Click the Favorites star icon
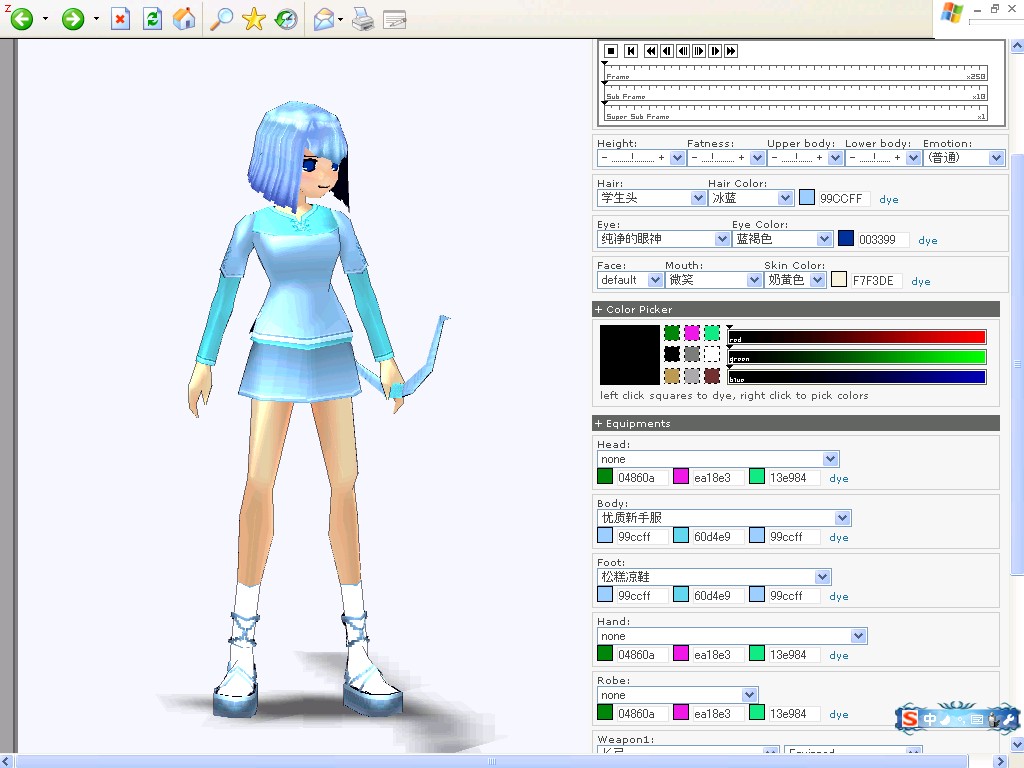The image size is (1024, 768). pyautogui.click(x=253, y=19)
